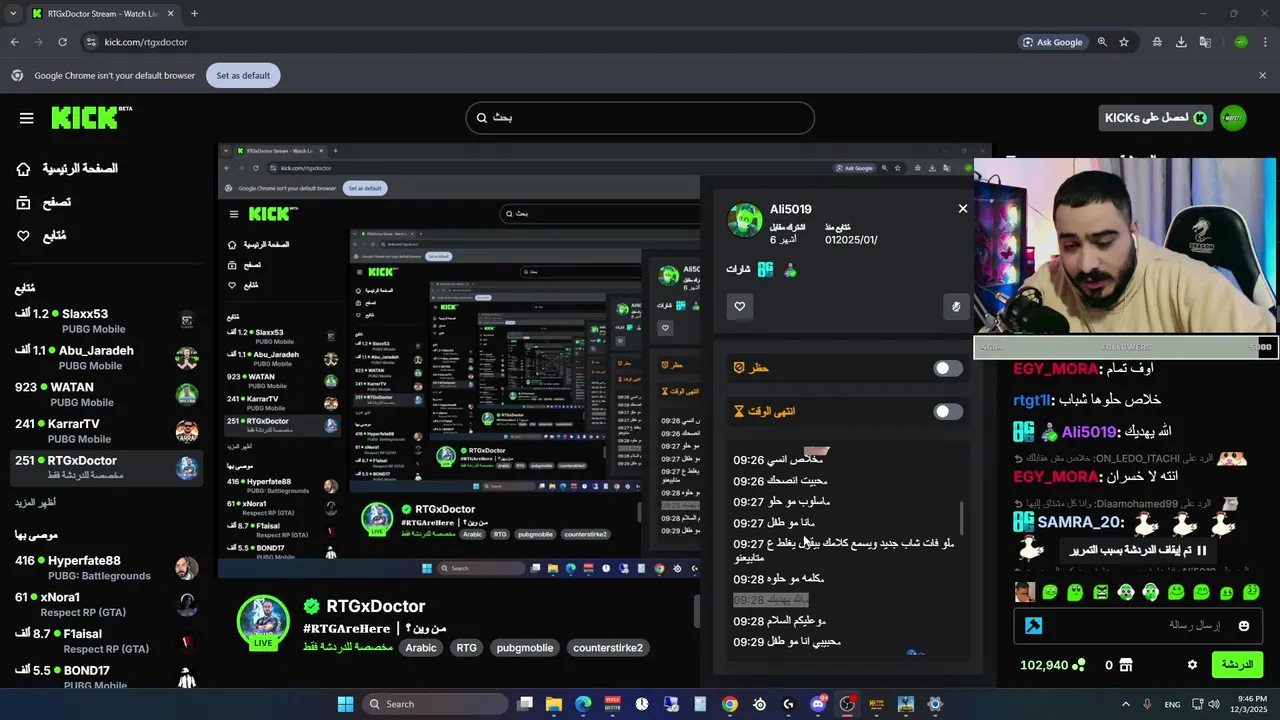Click the mute-user icon on Ali5019 card
Image resolution: width=1280 pixels, height=720 pixels.
[x=956, y=306]
